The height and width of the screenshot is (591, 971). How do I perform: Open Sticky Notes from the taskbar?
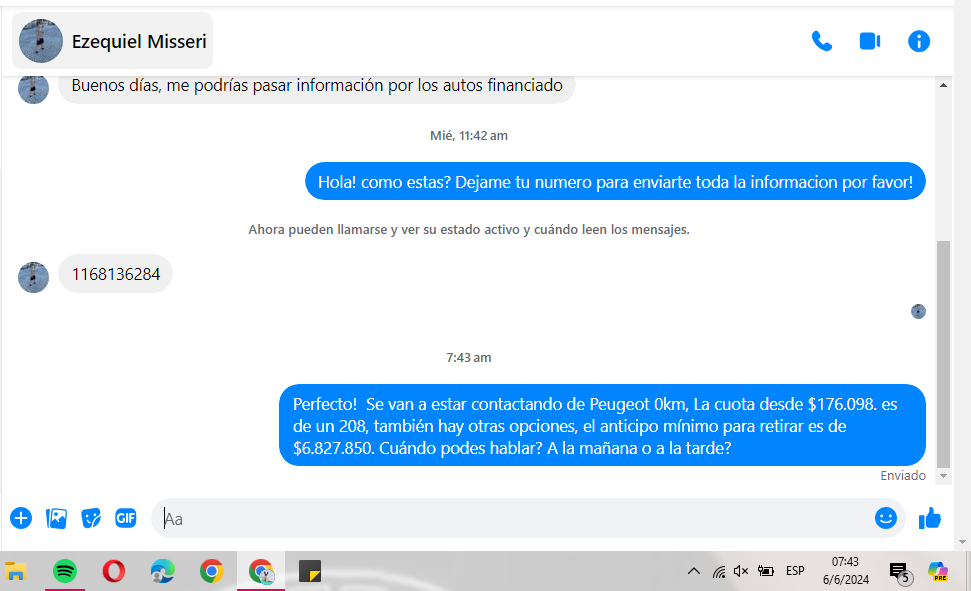pos(310,571)
